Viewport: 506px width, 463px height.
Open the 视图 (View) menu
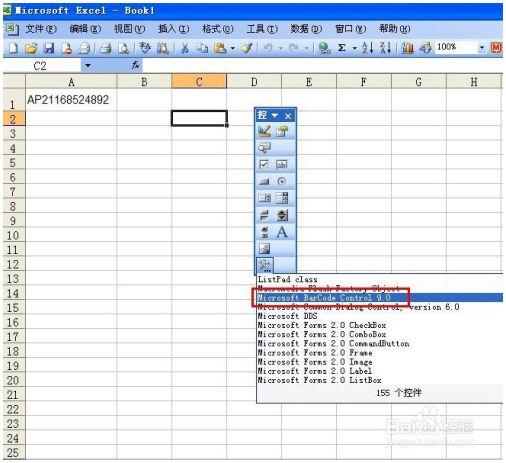click(x=129, y=29)
